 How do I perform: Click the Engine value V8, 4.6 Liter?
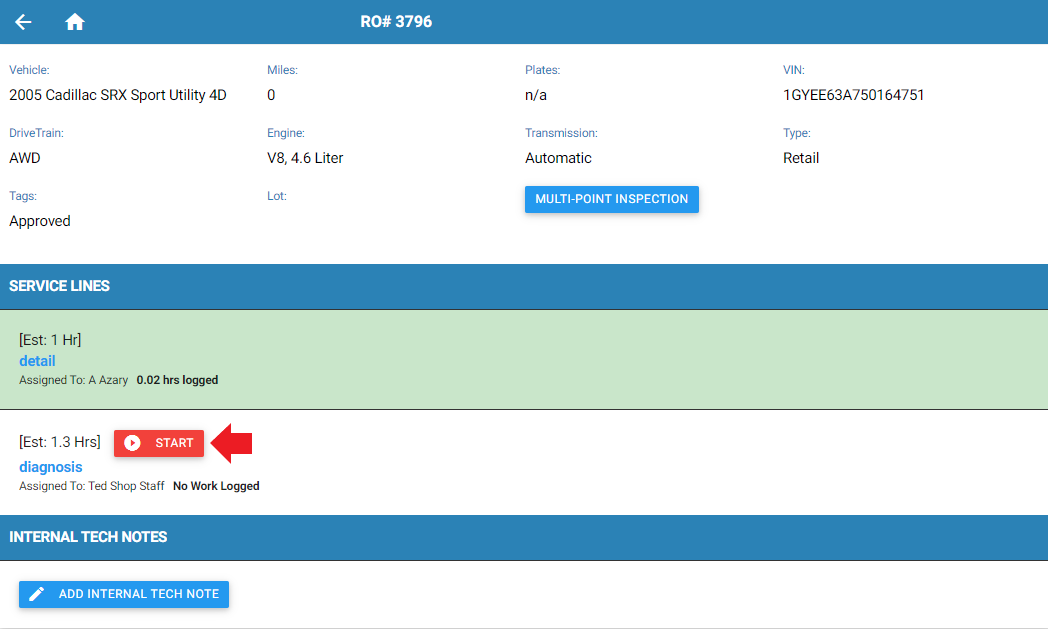[305, 158]
